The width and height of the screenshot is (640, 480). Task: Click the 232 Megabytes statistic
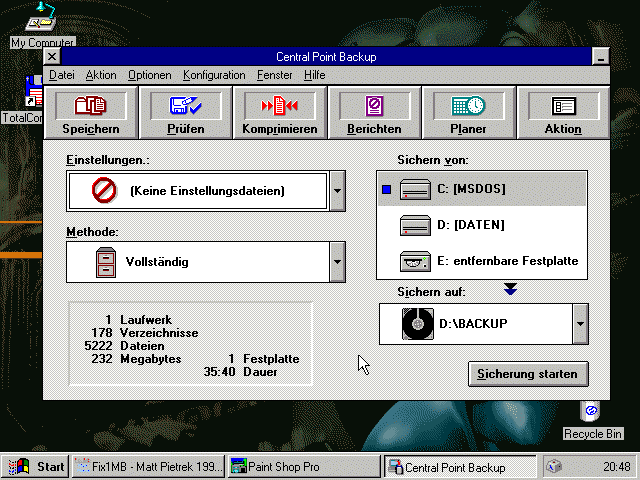coord(136,359)
